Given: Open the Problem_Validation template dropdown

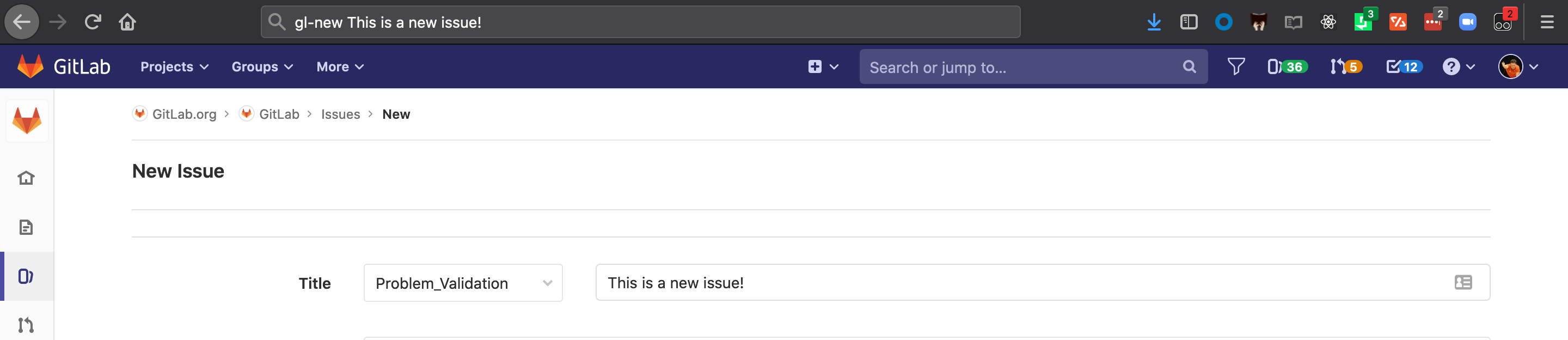Looking at the screenshot, I should point(463,283).
